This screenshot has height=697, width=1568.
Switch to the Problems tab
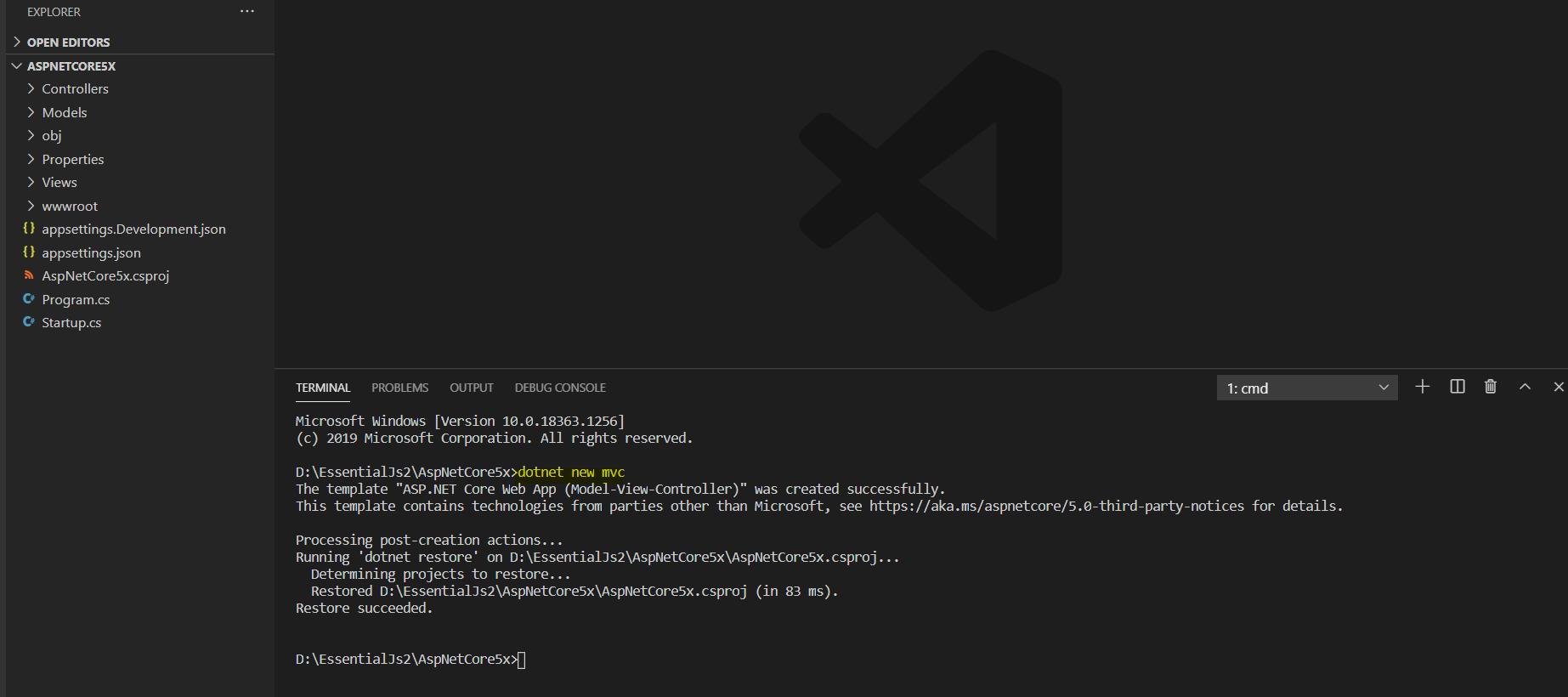(399, 388)
